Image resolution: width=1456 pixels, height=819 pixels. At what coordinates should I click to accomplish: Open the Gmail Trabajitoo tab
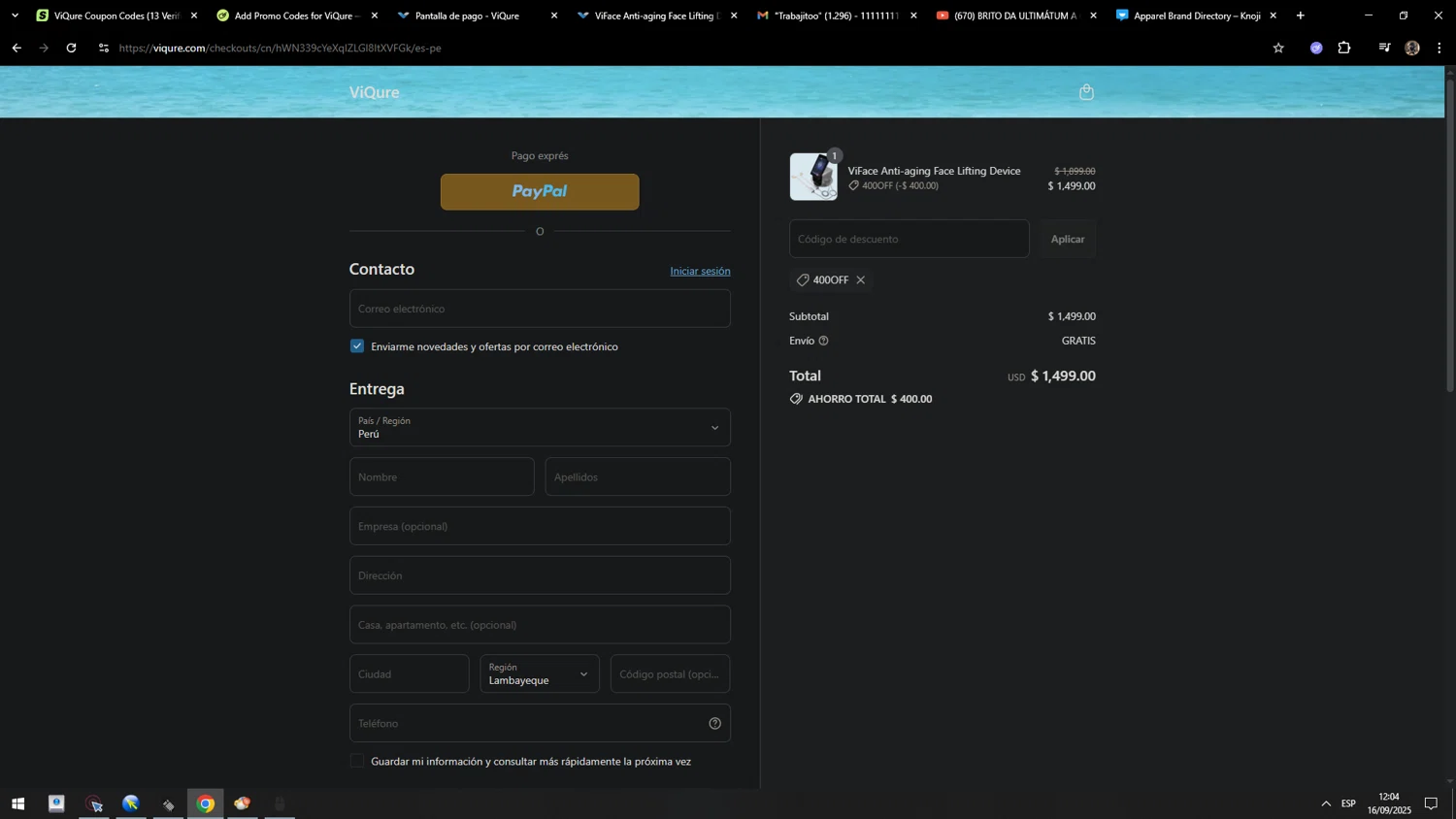[x=836, y=16]
